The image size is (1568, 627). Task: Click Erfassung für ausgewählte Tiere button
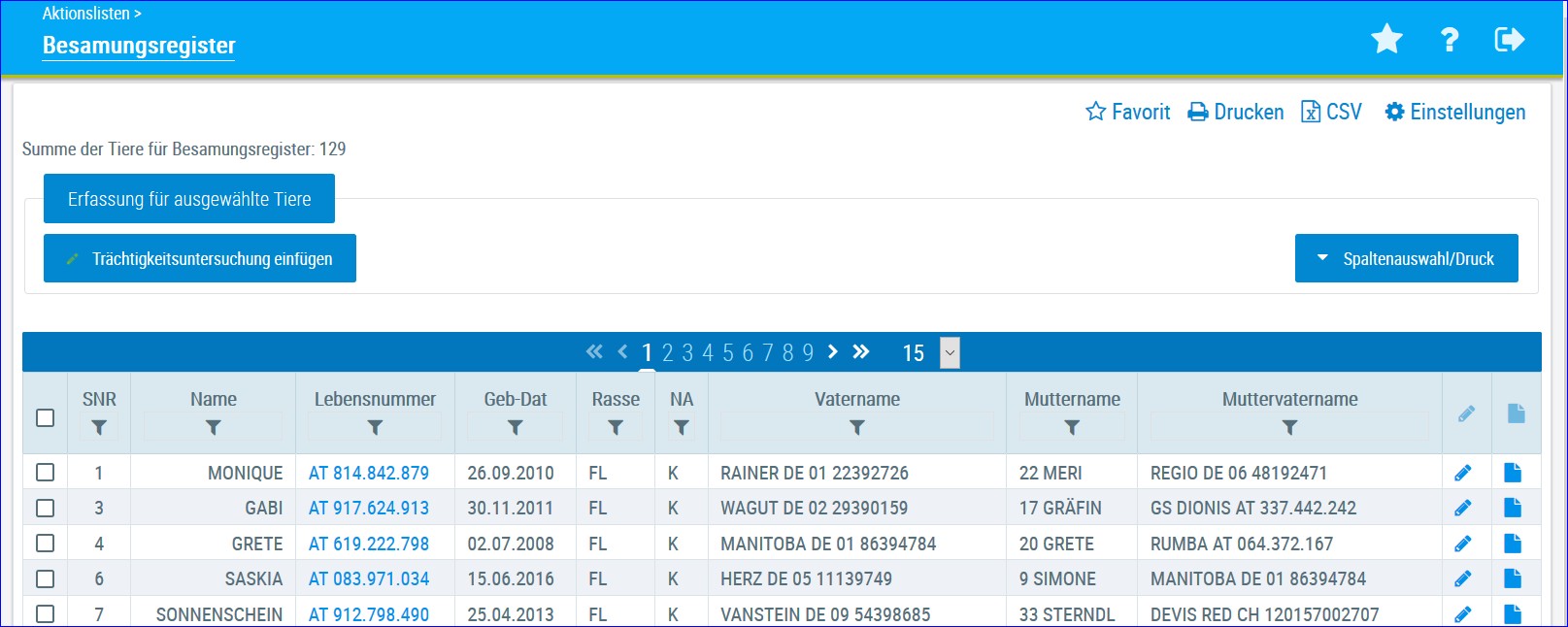(x=189, y=199)
